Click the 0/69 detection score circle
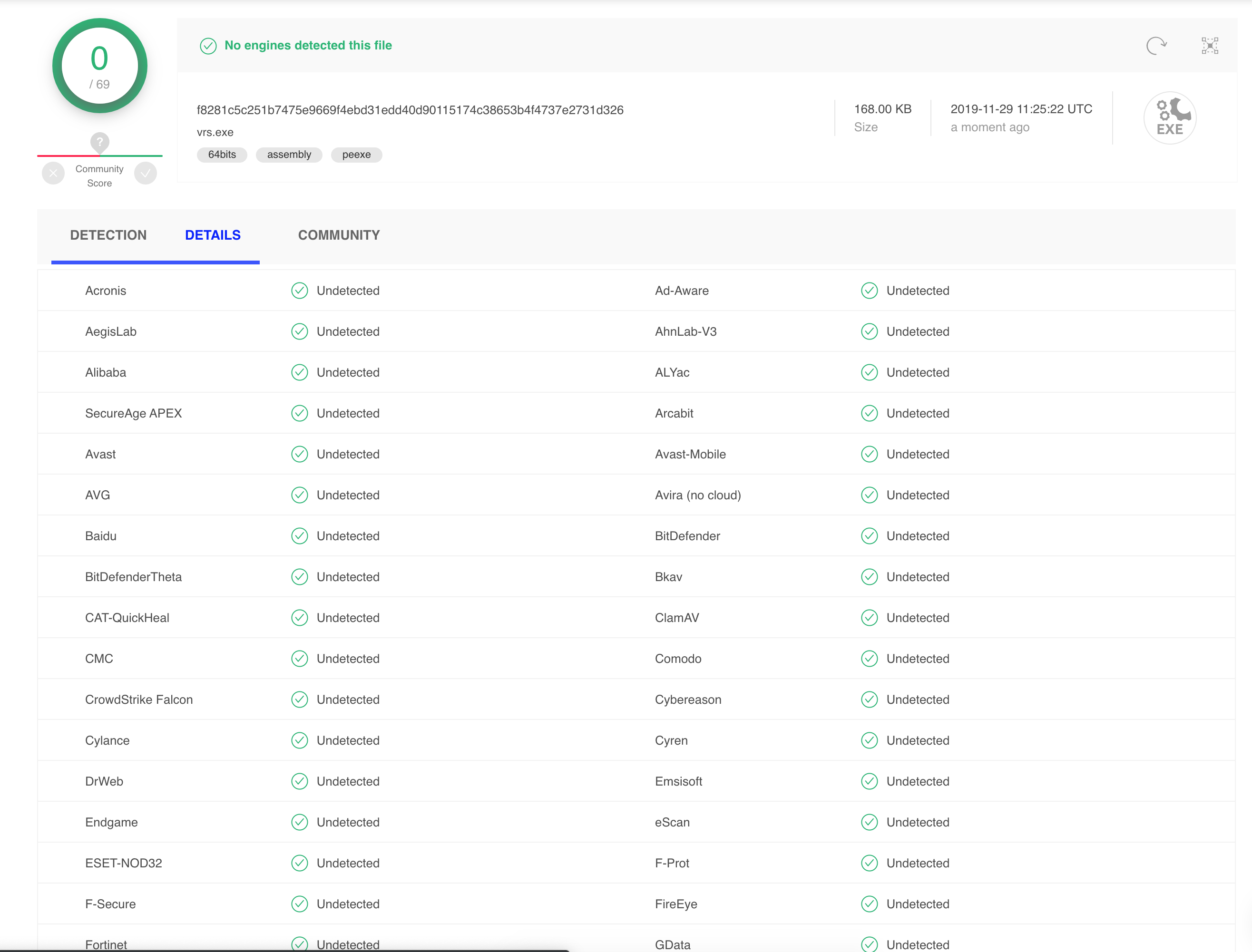Image resolution: width=1252 pixels, height=952 pixels. [x=100, y=66]
